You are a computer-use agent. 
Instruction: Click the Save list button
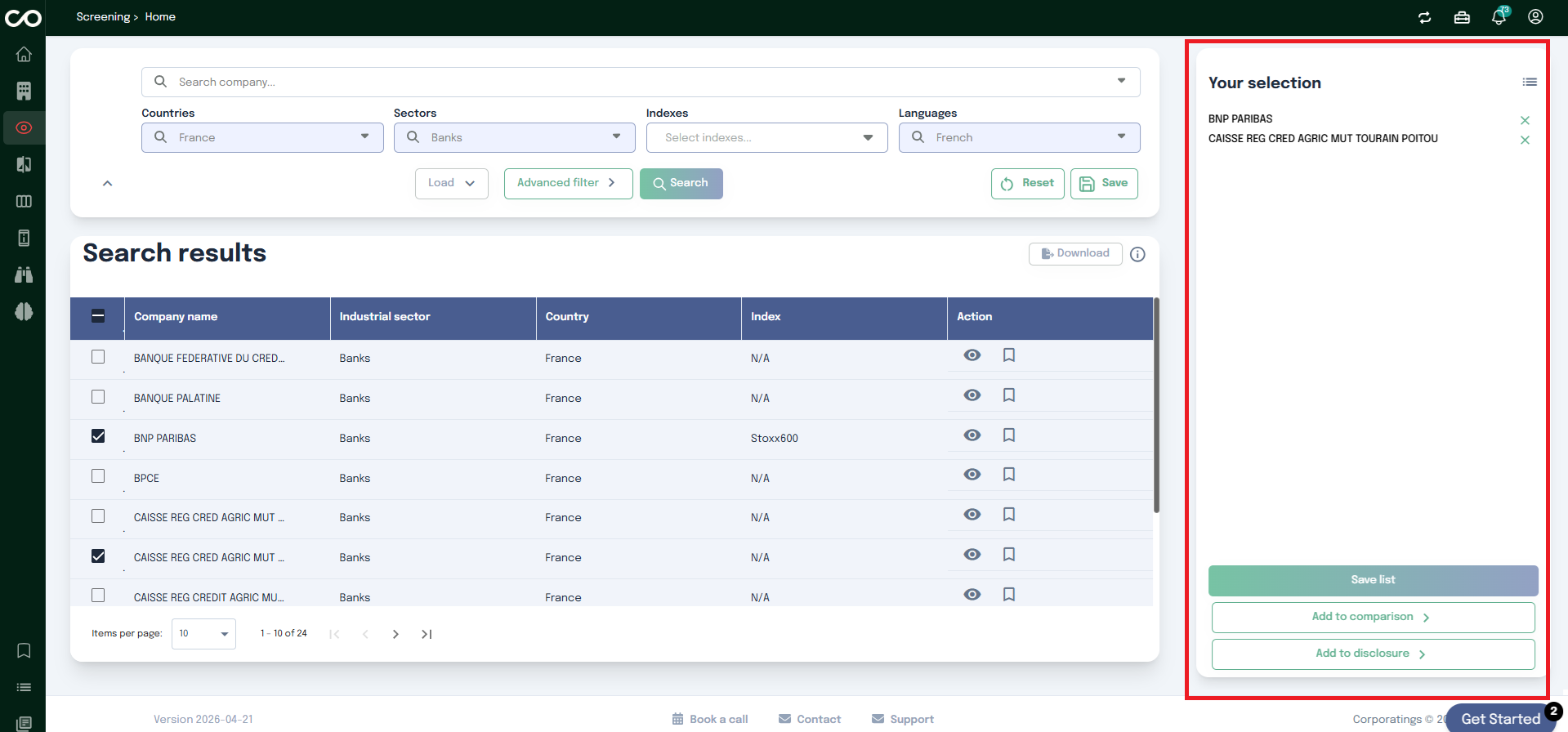[x=1373, y=580]
